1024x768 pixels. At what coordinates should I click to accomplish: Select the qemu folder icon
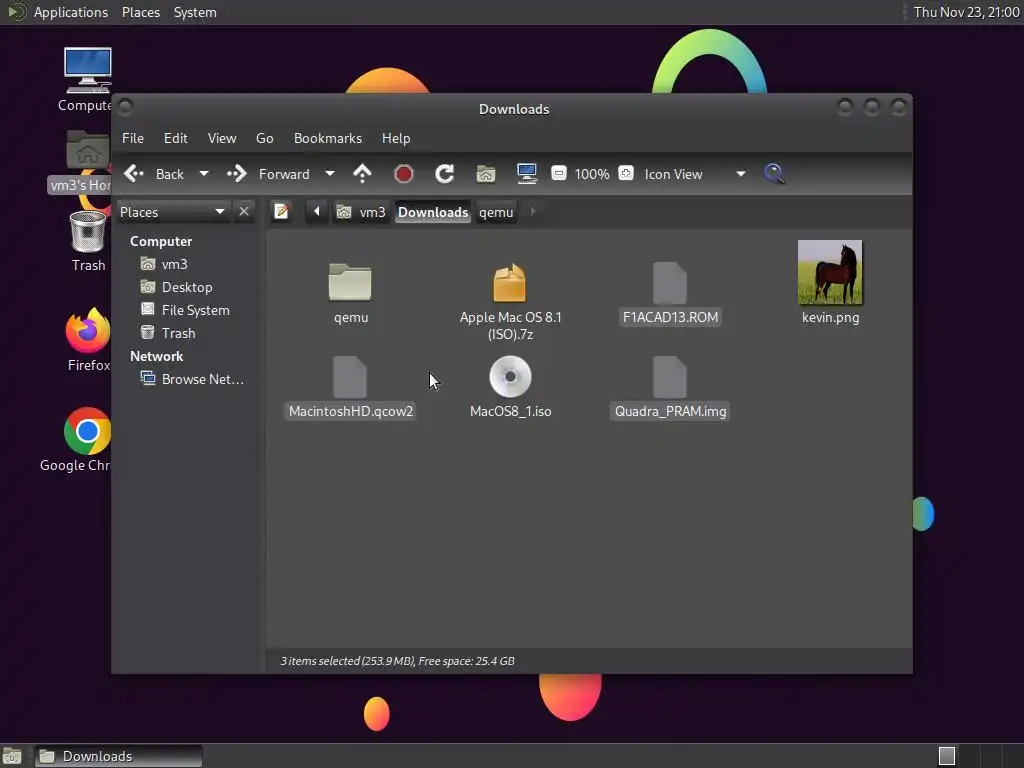[350, 282]
